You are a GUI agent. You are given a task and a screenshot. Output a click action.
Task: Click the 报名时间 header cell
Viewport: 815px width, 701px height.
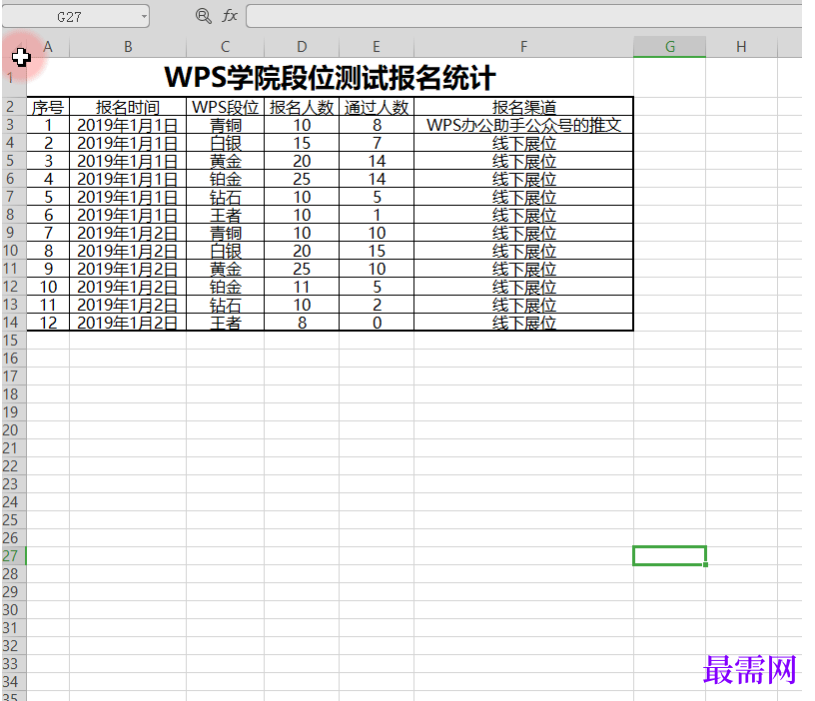(x=128, y=107)
